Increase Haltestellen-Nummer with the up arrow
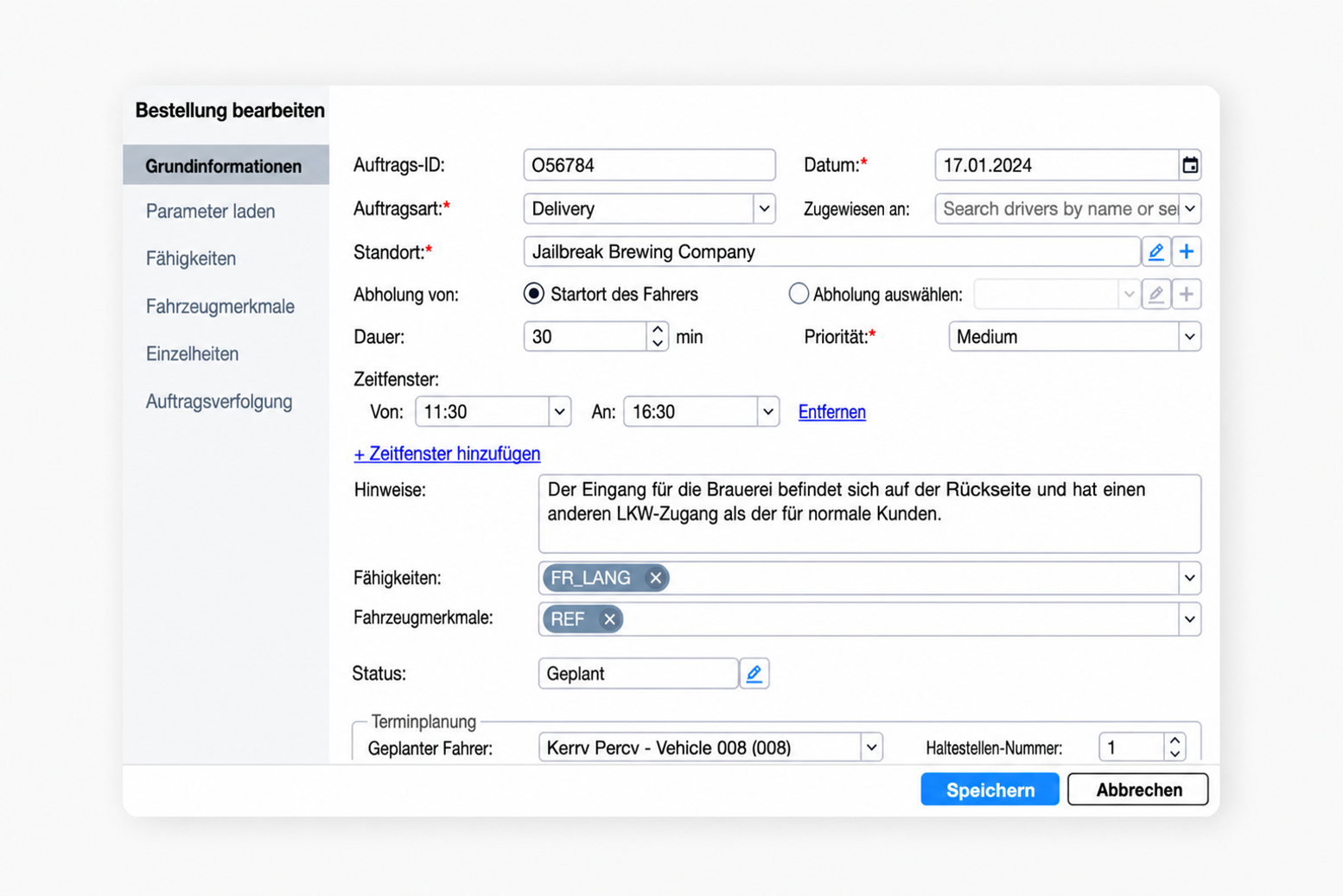 tap(1174, 741)
